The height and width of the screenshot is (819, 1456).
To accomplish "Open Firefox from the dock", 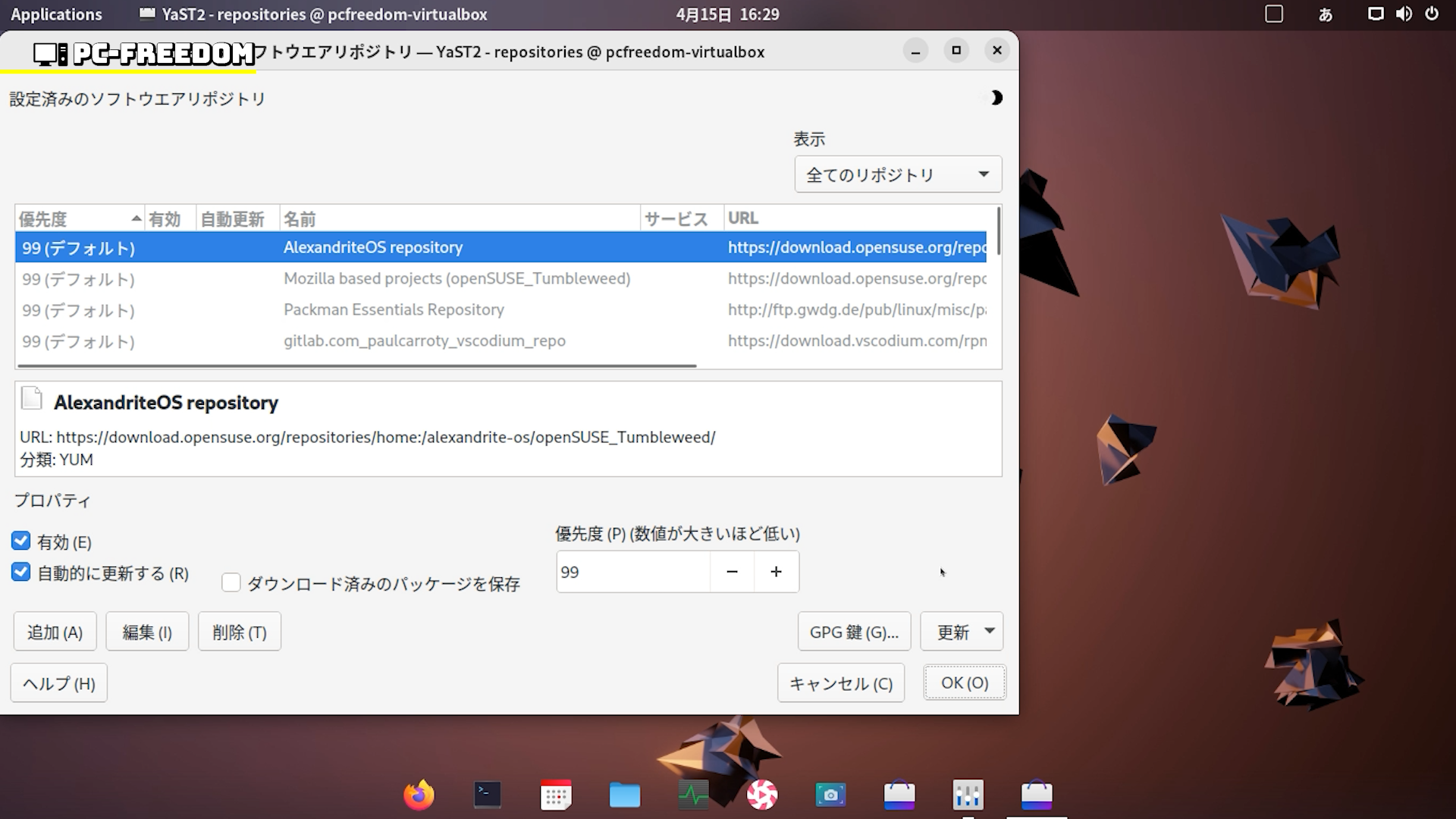I will coord(419,795).
